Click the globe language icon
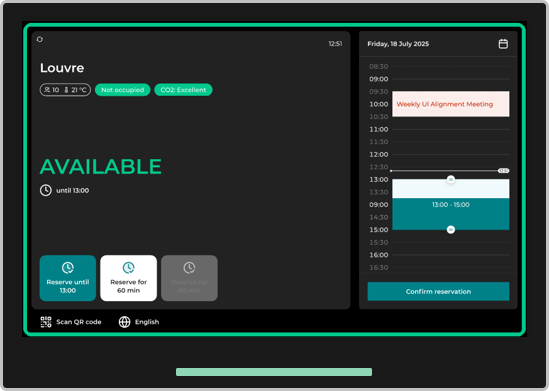549x391 pixels. pyautogui.click(x=124, y=322)
